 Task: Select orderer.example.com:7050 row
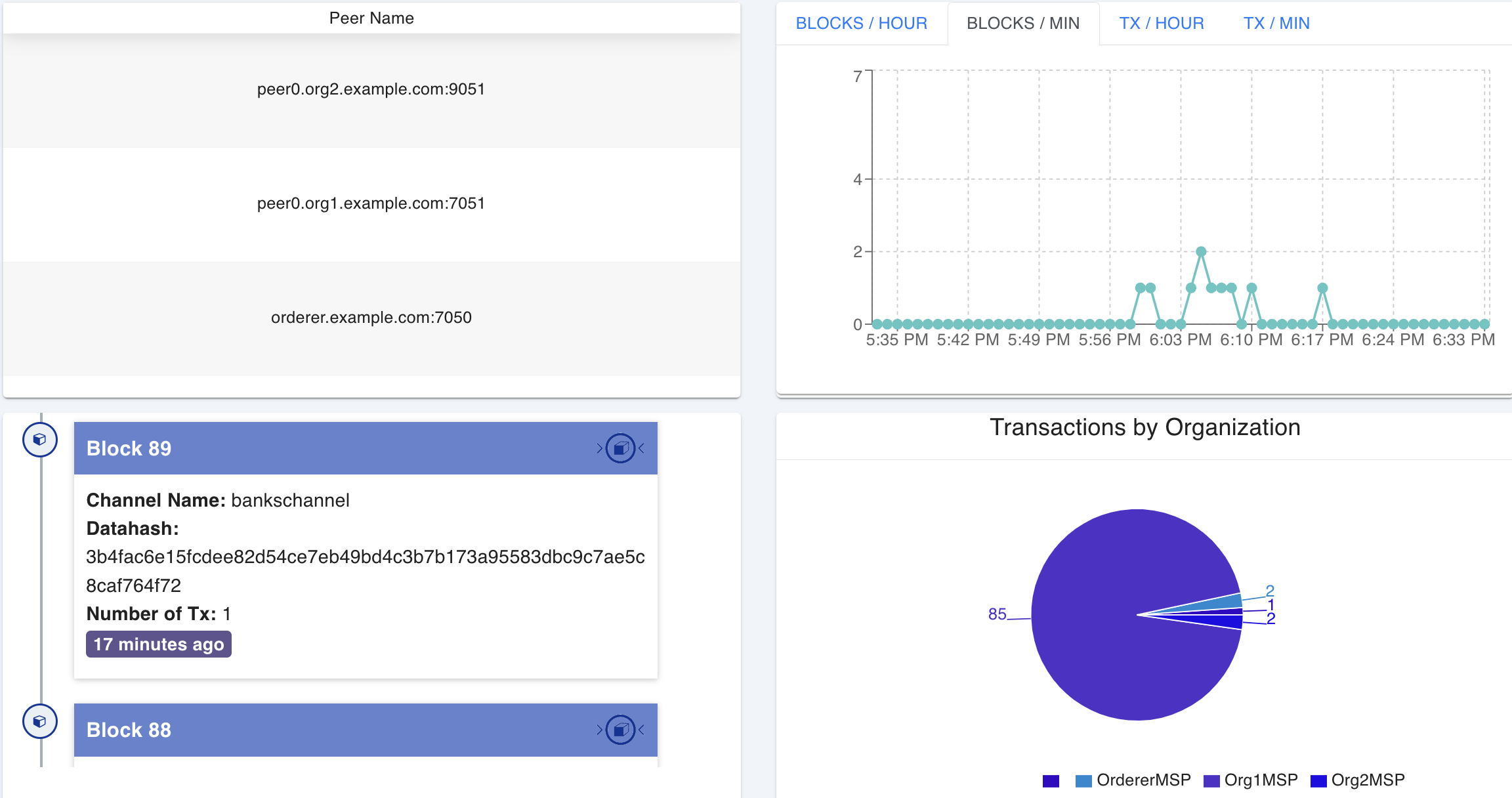click(371, 318)
